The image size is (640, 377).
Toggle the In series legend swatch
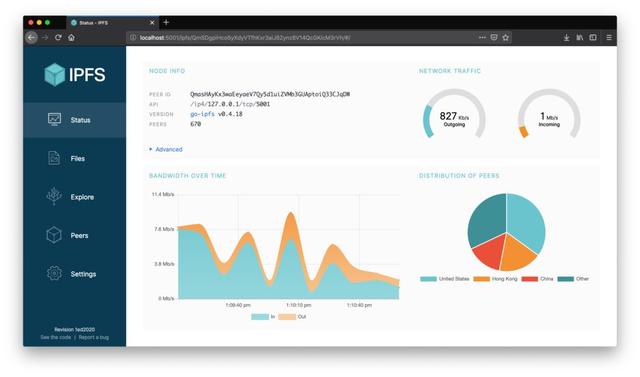click(x=260, y=317)
